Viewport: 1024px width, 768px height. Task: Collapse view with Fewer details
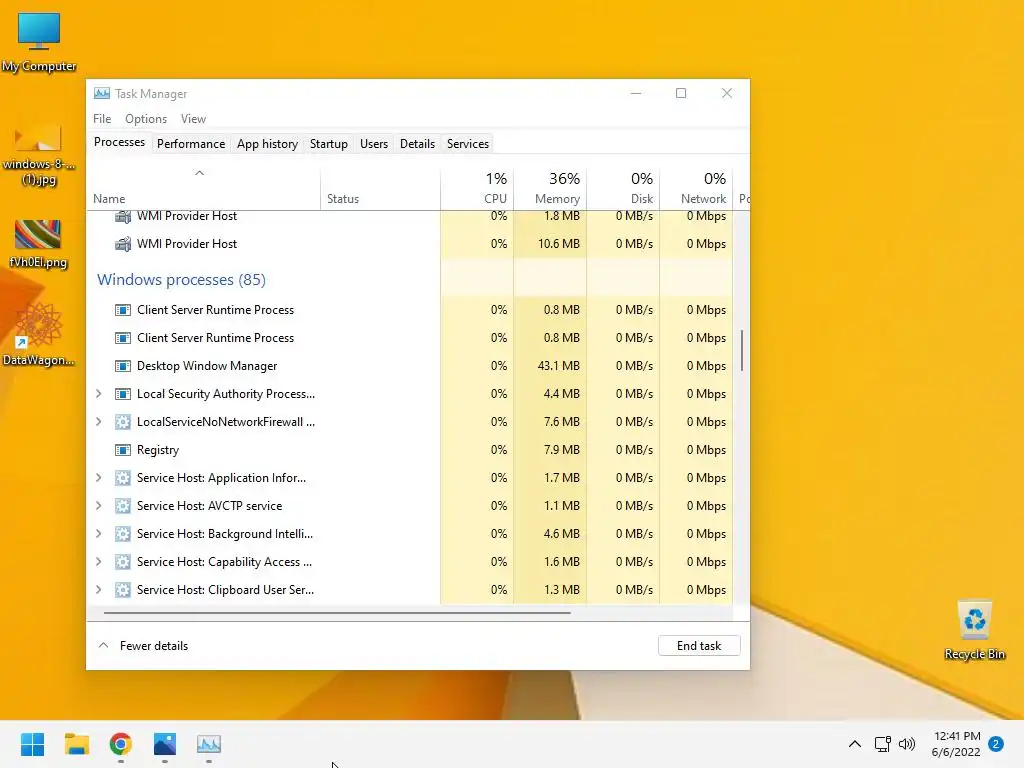pos(144,646)
